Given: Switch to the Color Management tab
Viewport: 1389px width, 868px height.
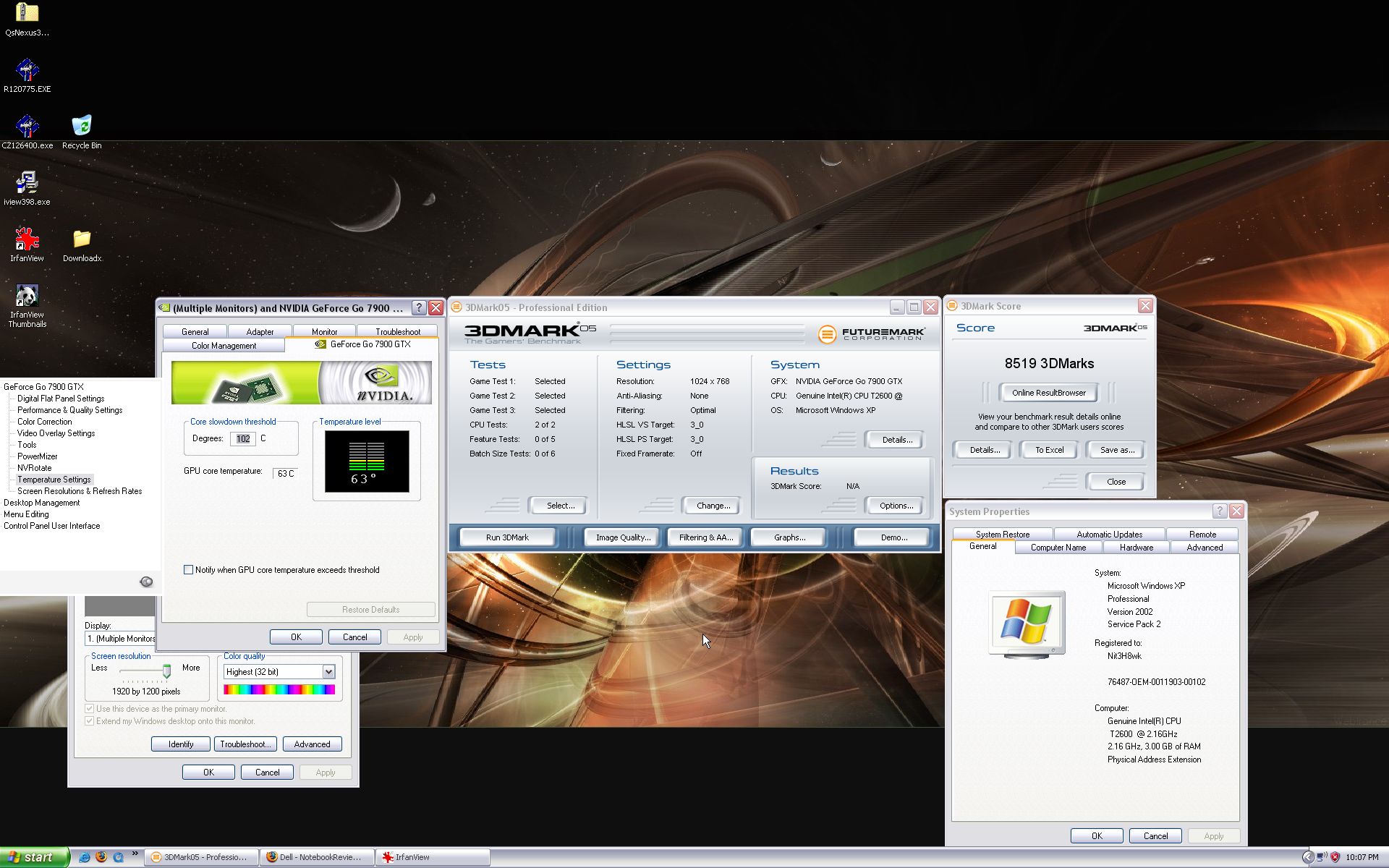Looking at the screenshot, I should [224, 346].
